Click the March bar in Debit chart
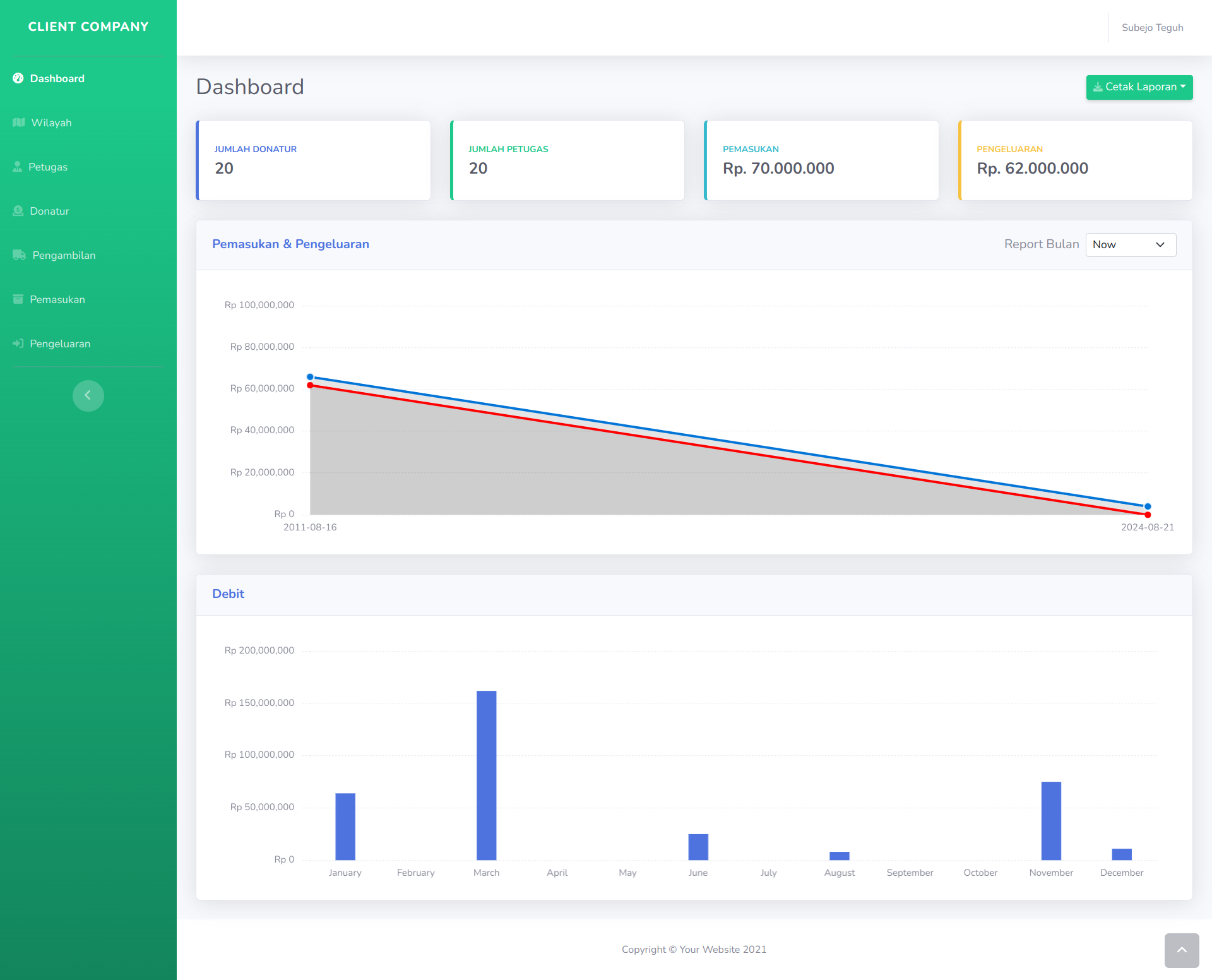Viewport: 1212px width, 980px height. coord(486,775)
